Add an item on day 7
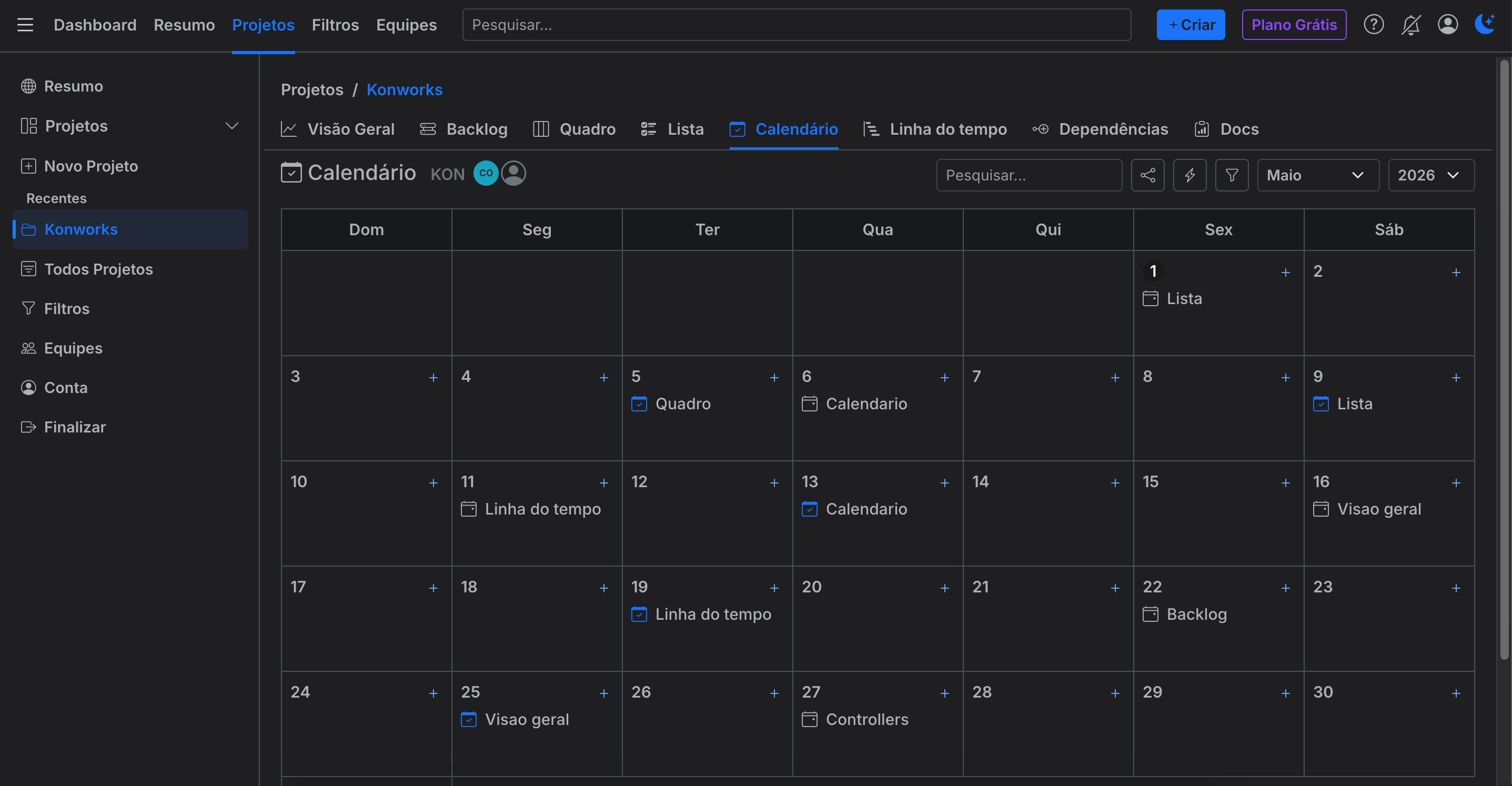 (1115, 377)
